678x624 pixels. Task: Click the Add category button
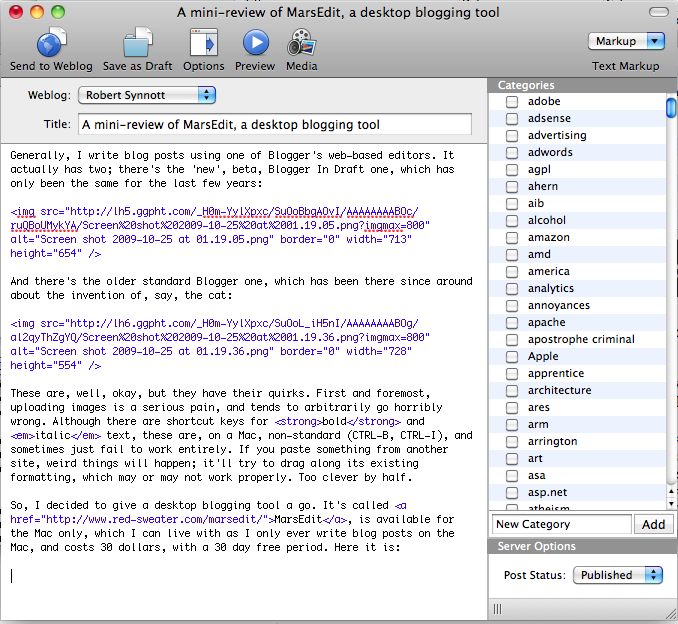click(x=653, y=525)
